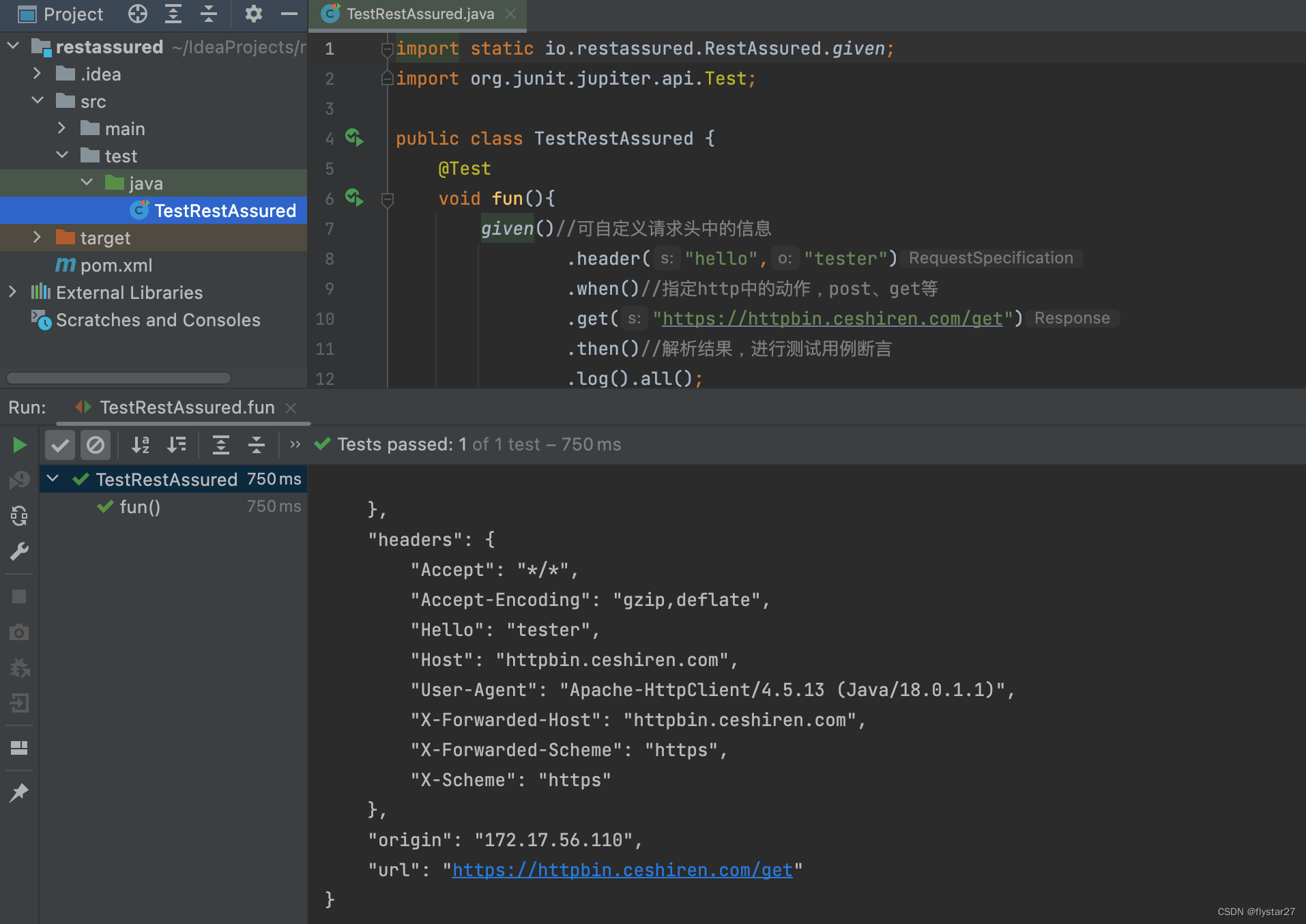Hide the Project panel with minus icon
Viewport: 1306px width, 924px height.
click(289, 14)
